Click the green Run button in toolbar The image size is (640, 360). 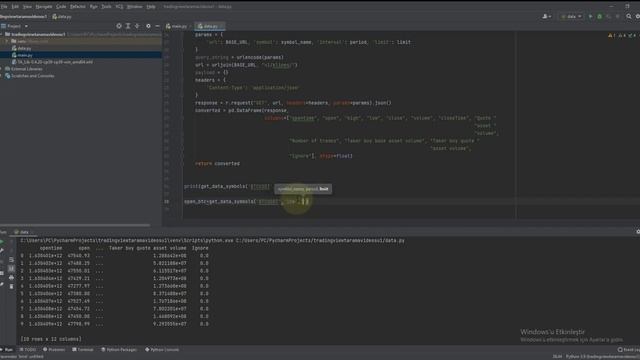tap(590, 17)
